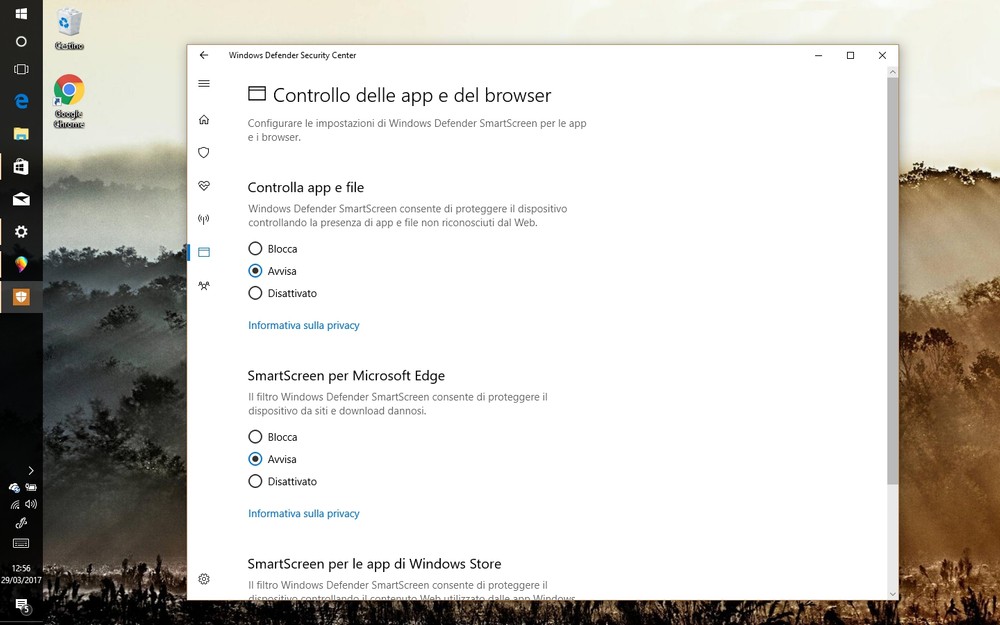Viewport: 1000px width, 625px height.
Task: Open the Action Center notifications icon
Action: pyautogui.click(x=22, y=605)
